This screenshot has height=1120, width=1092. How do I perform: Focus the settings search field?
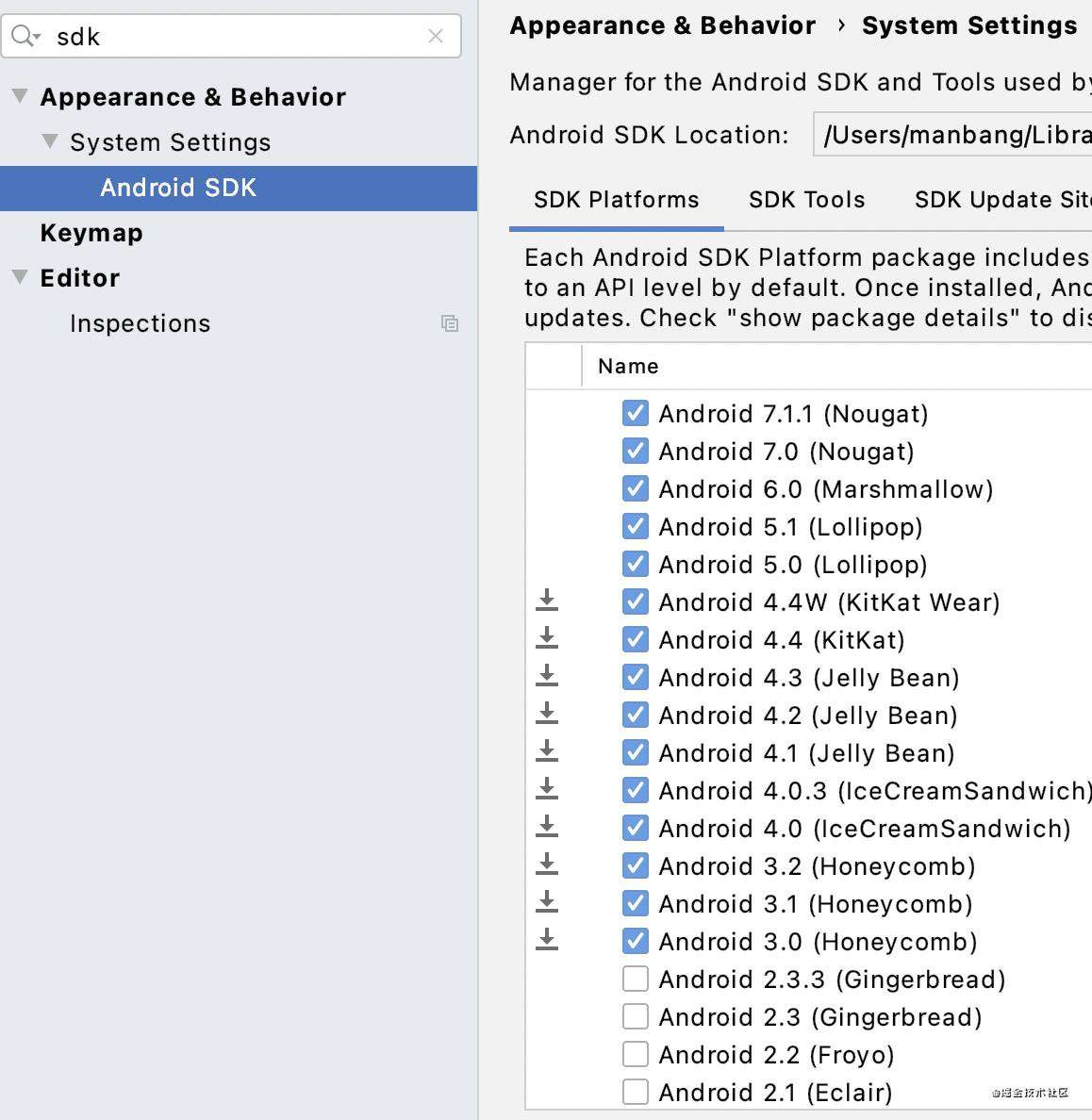[231, 36]
